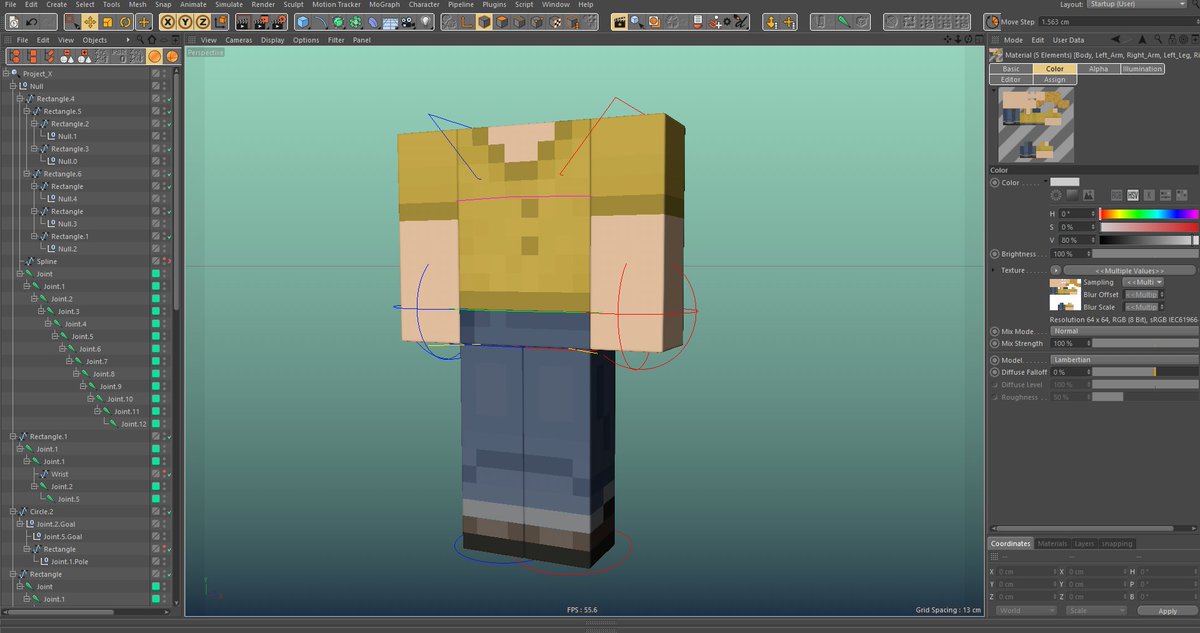The image size is (1200, 633).
Task: Open the Snapping panel tab
Action: tap(1117, 544)
